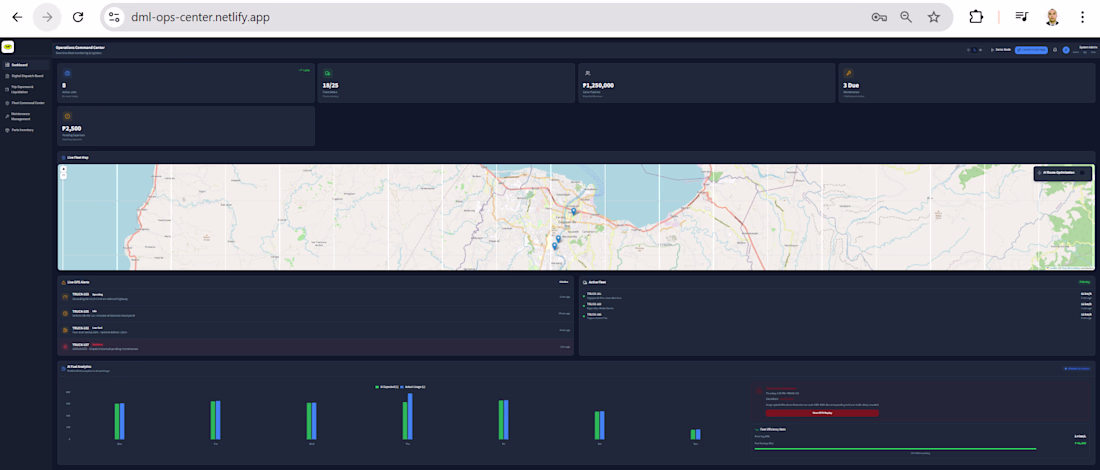
Task: Select Parts Inventory sidebar item
Action: pyautogui.click(x=22, y=130)
